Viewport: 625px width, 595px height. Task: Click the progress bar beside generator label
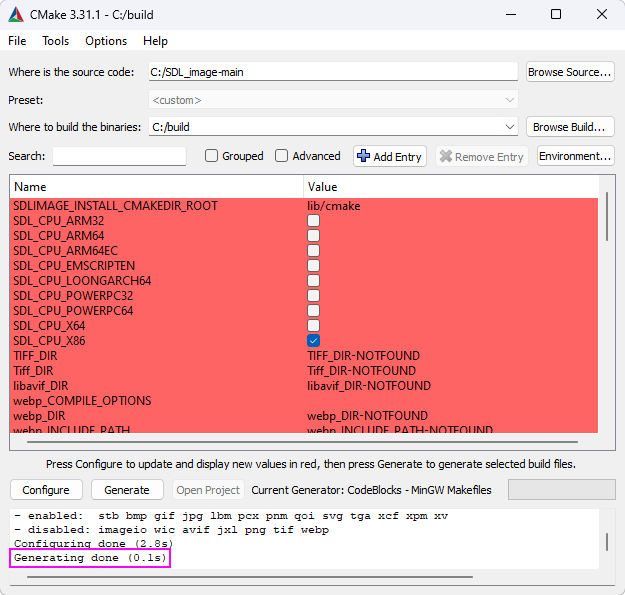pyautogui.click(x=561, y=489)
